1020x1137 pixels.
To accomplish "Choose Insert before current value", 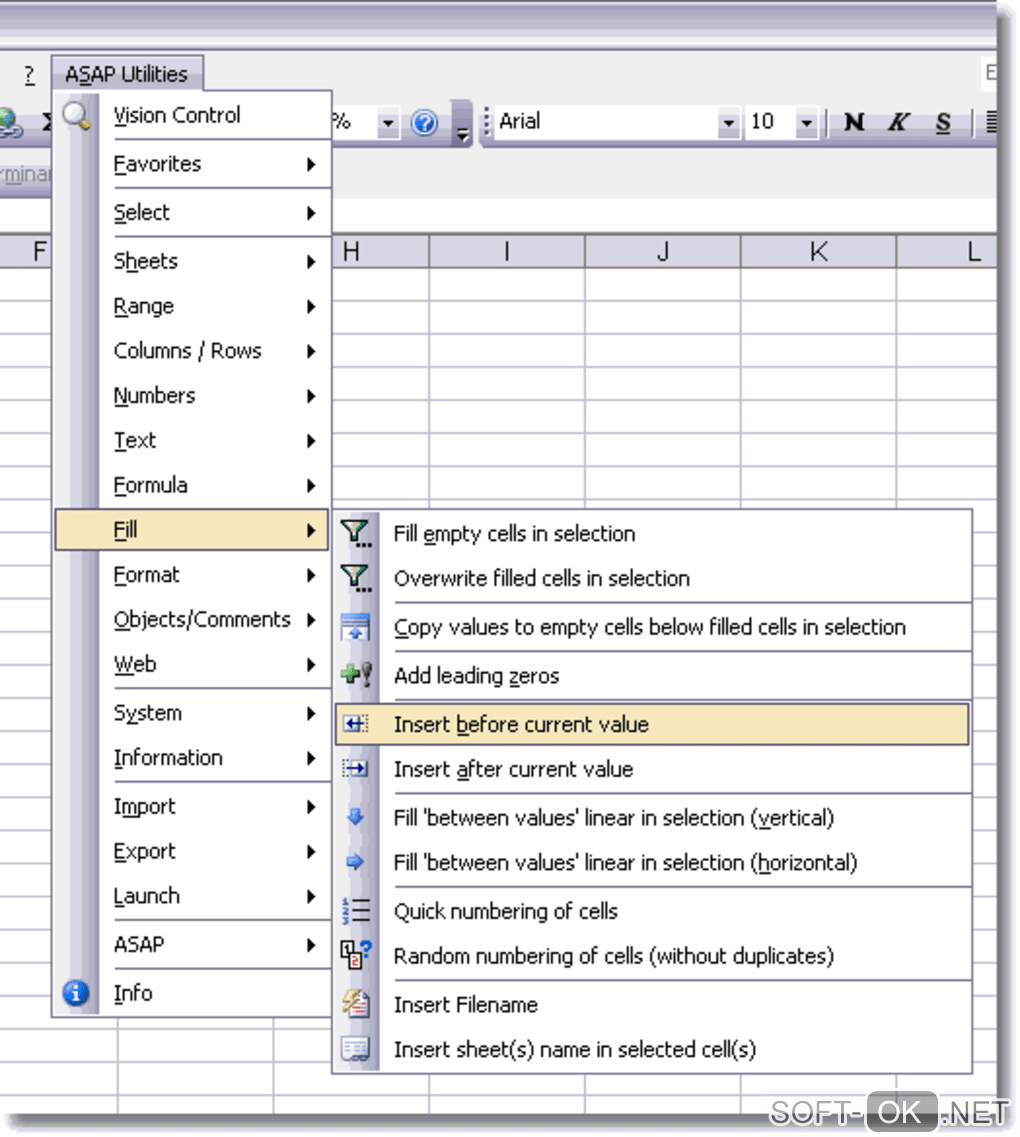I will (x=652, y=724).
